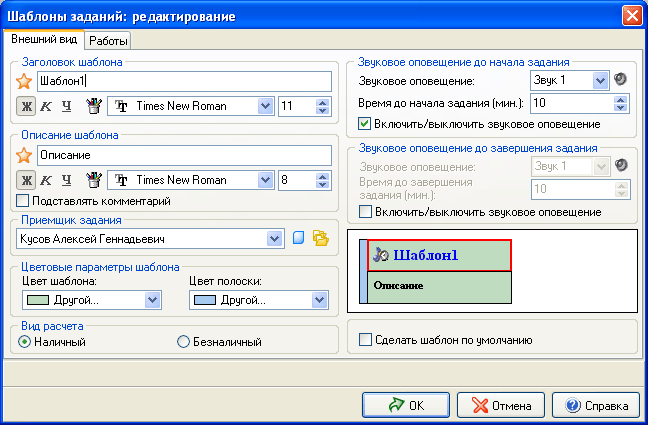Open the Цвет шаблона color dropdown
Image resolution: width=648 pixels, height=425 pixels.
153,299
